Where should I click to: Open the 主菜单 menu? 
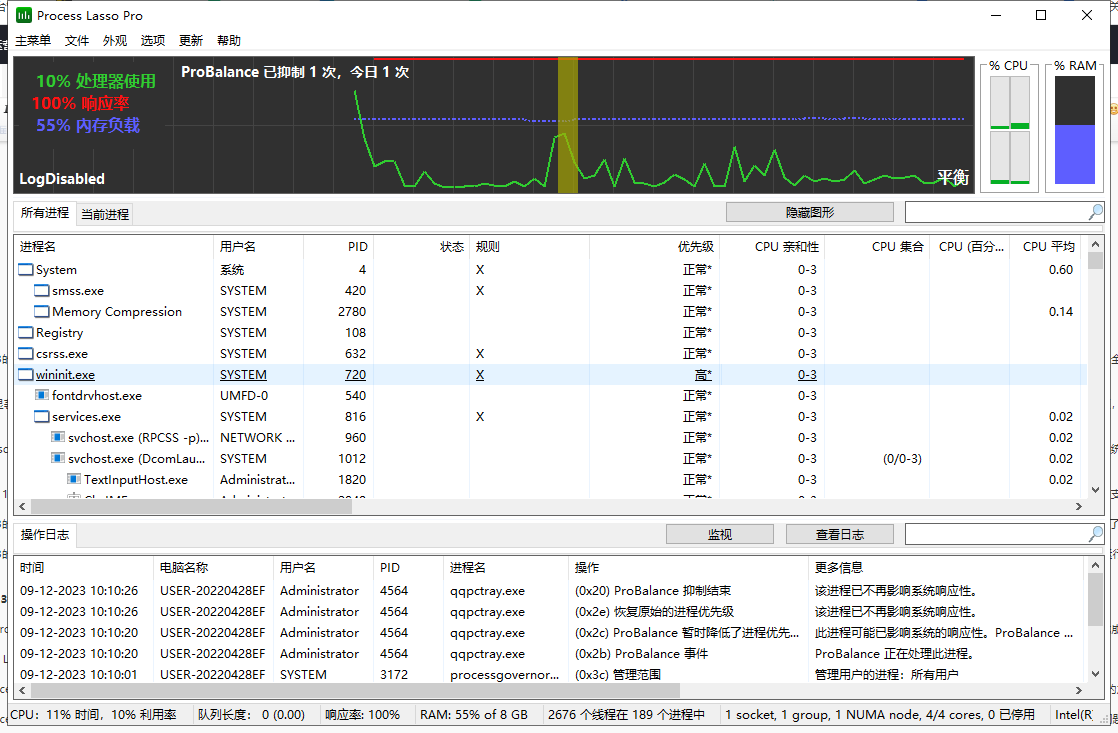click(x=33, y=41)
